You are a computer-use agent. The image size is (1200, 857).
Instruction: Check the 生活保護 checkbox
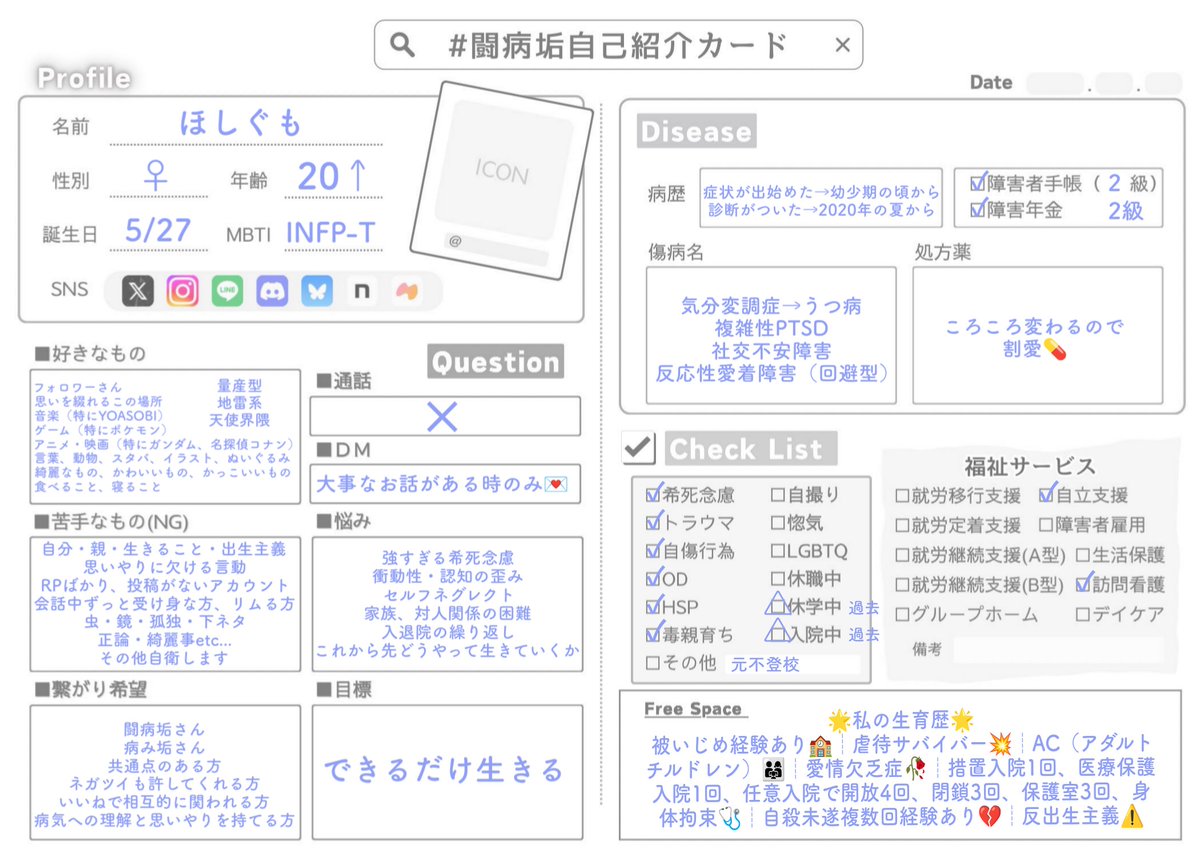click(1082, 555)
